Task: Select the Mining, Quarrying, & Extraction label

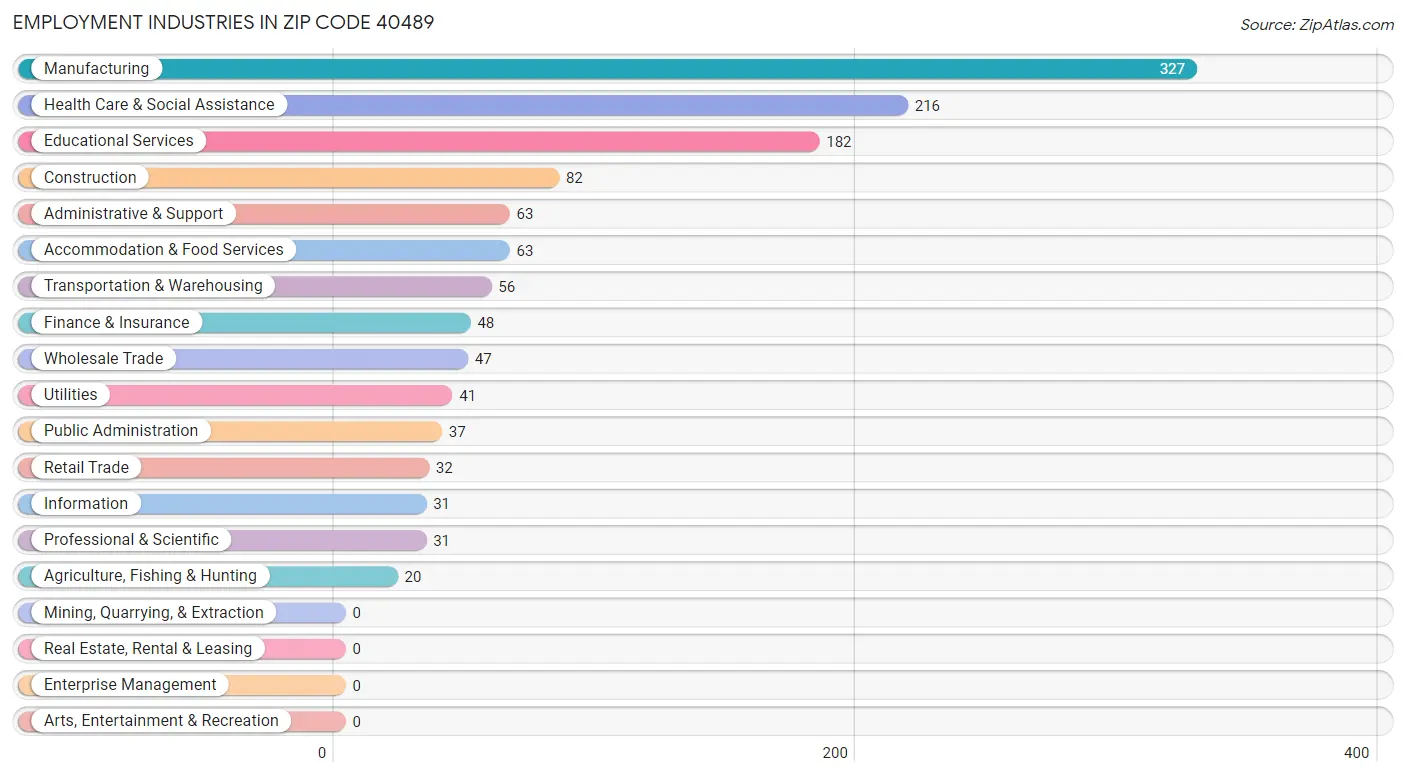Action: (154, 613)
